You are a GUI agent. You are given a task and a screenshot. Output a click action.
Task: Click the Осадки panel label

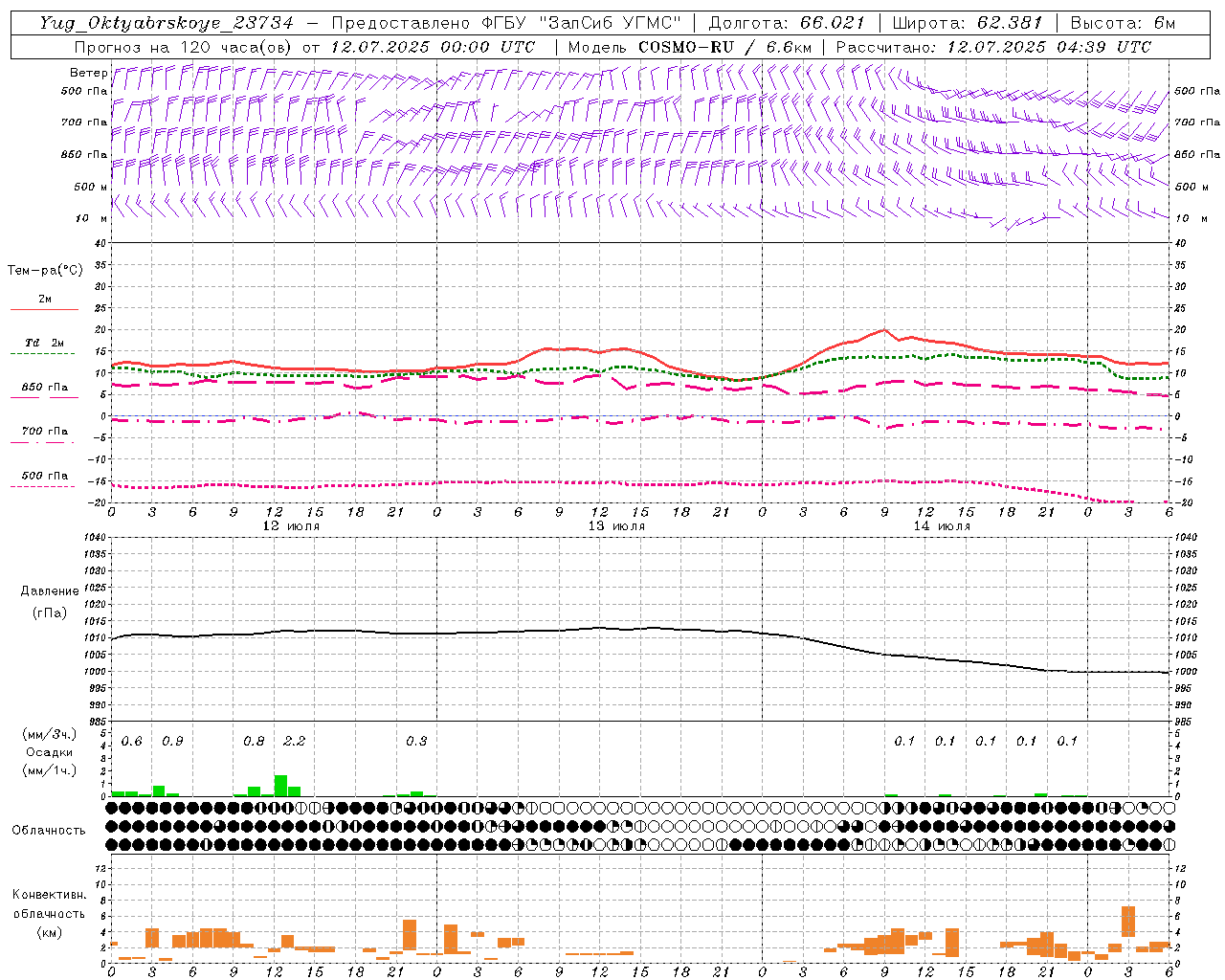pos(49,752)
